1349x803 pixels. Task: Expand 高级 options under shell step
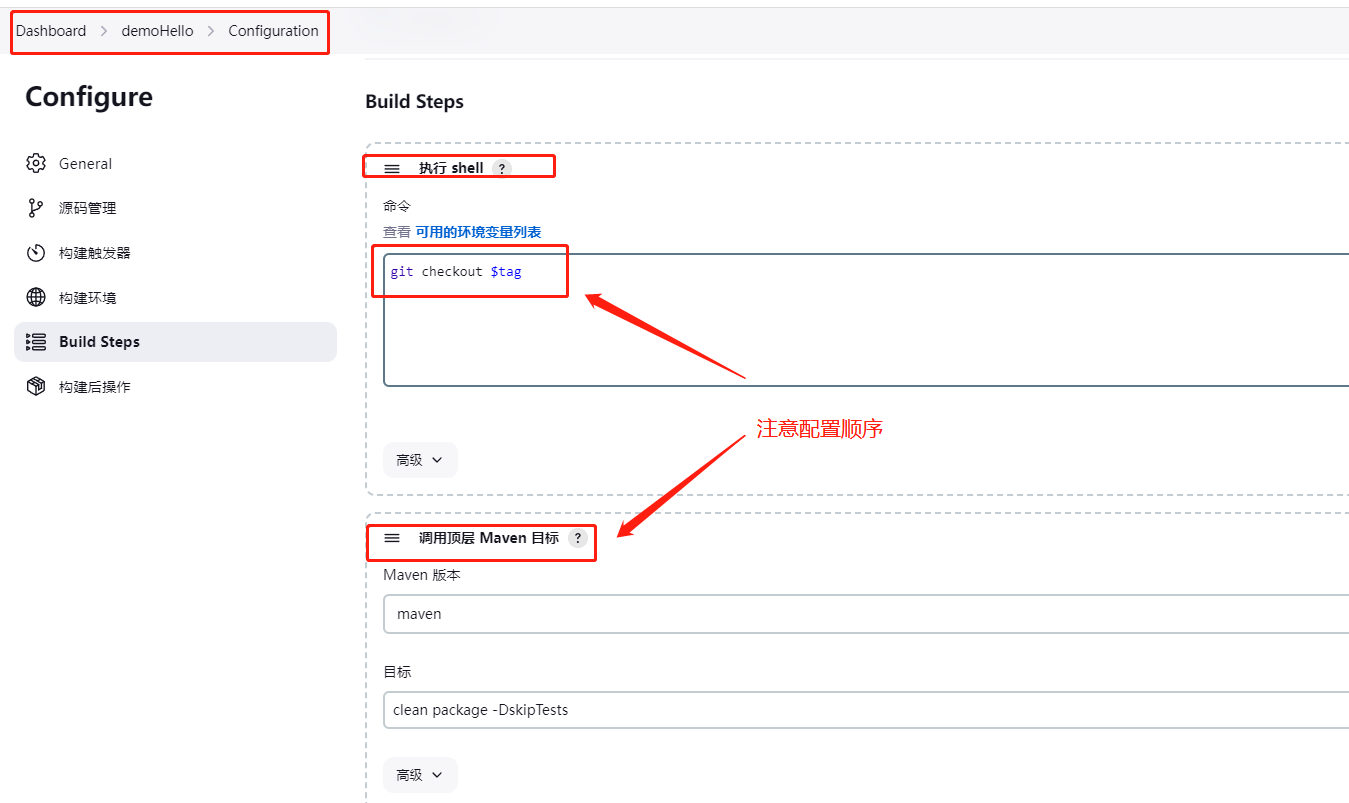click(x=420, y=460)
